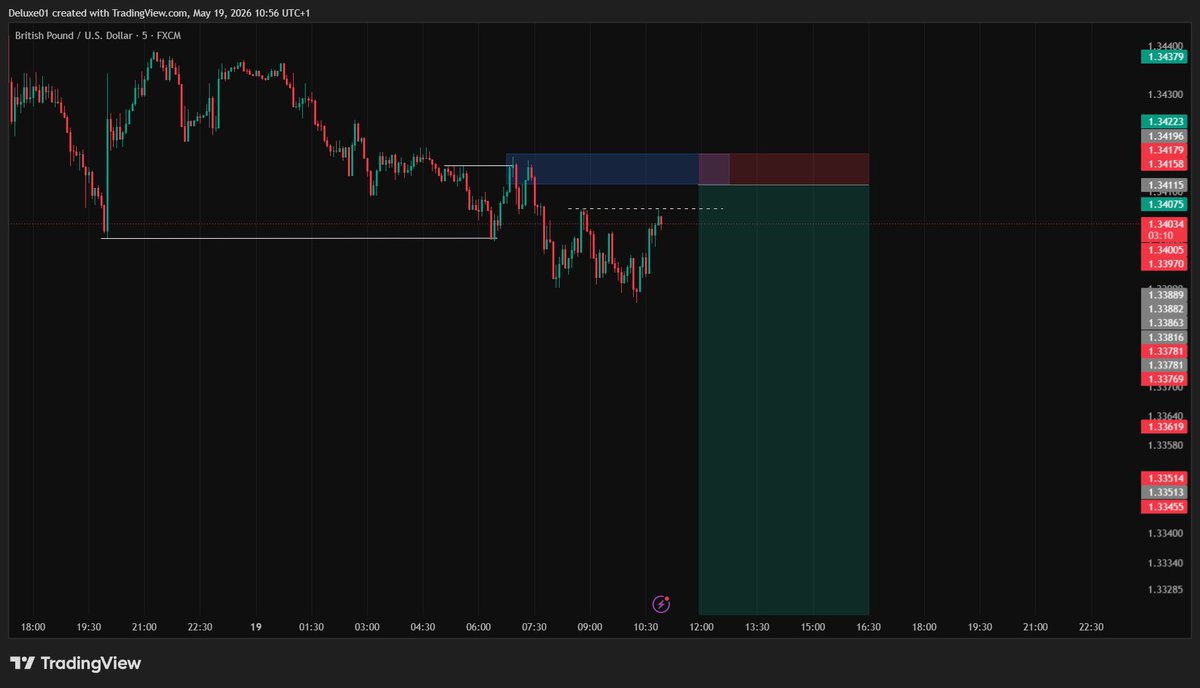Screen dimensions: 1200x688
Task: Click the green 1.34223 price label
Action: coord(1163,122)
